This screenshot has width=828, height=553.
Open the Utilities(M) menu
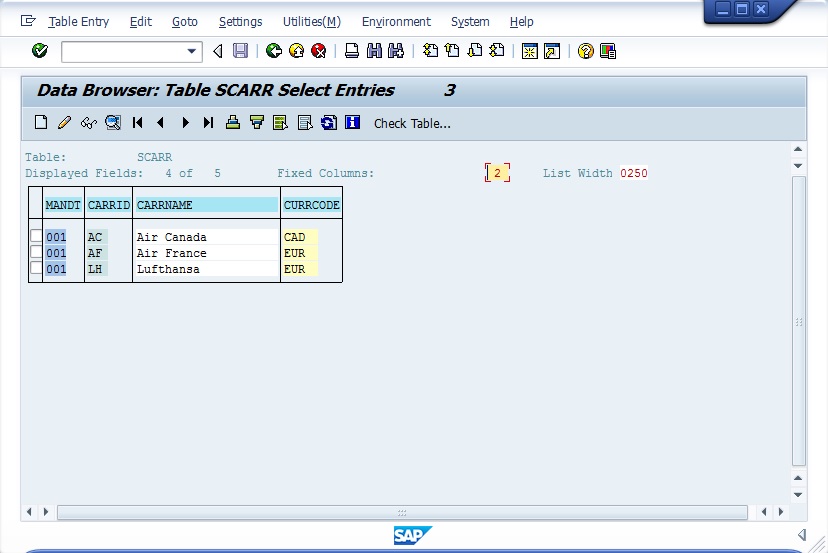click(x=311, y=21)
